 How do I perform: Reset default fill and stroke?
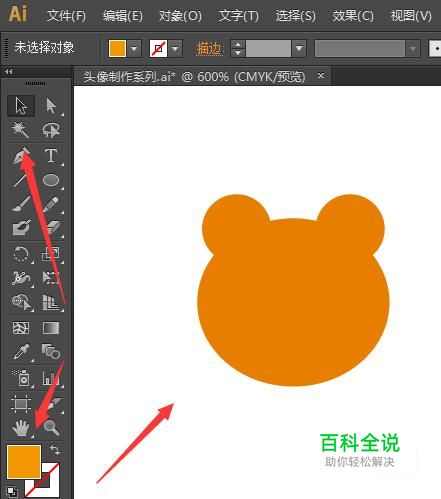tap(12, 491)
